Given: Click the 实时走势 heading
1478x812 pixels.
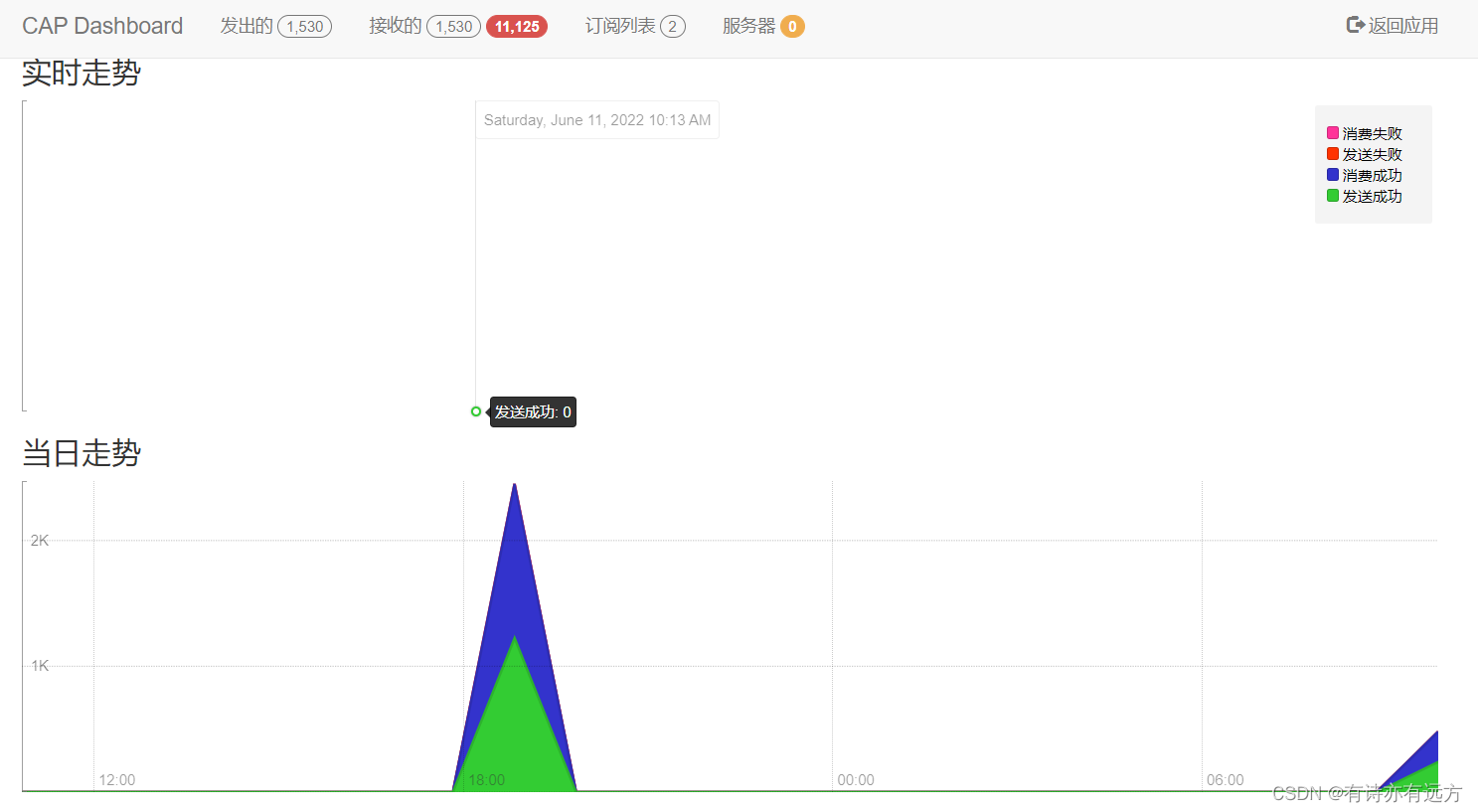Looking at the screenshot, I should point(82,73).
